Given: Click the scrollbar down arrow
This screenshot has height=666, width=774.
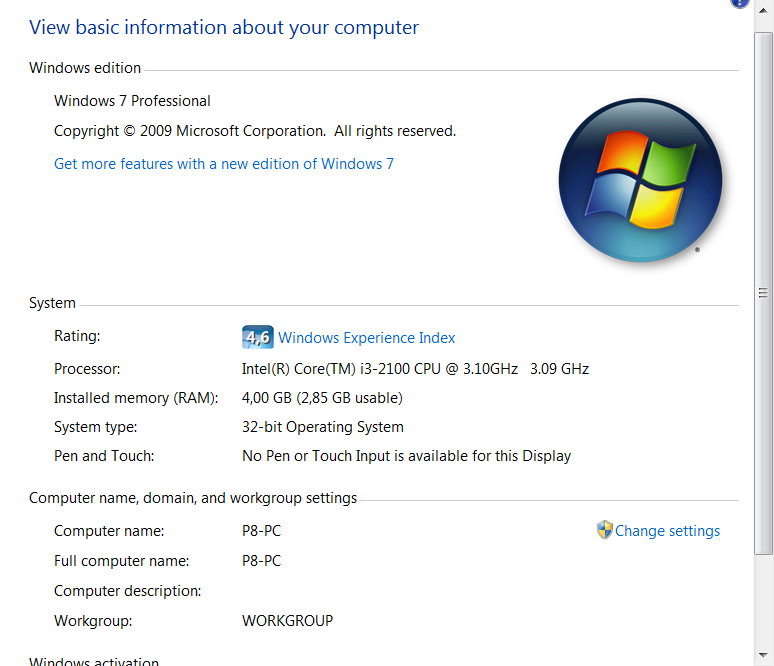Looking at the screenshot, I should pos(763,655).
